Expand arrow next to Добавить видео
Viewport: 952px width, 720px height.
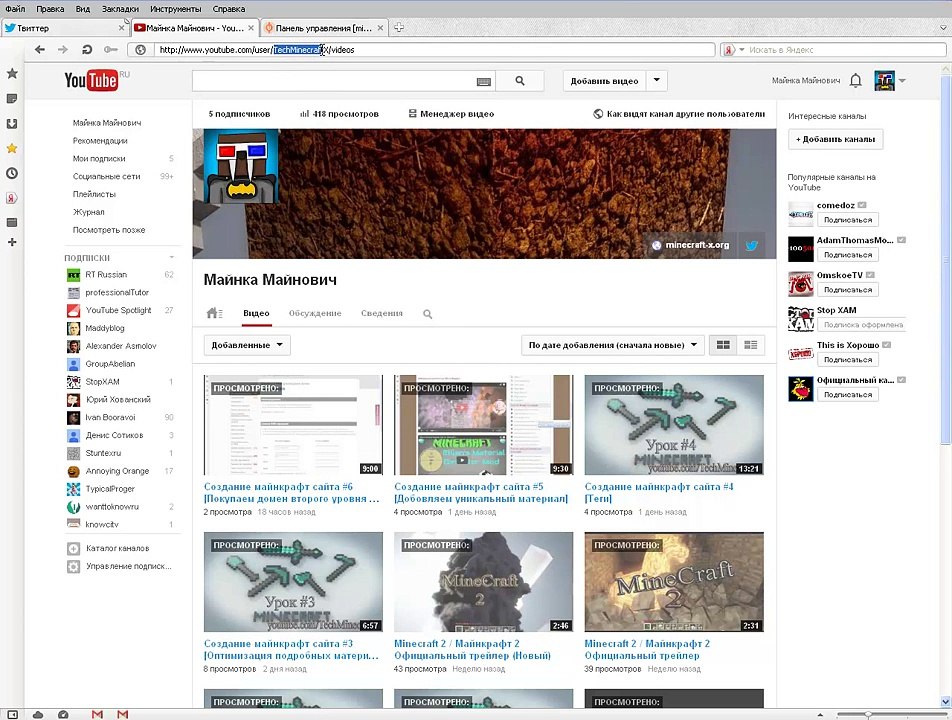tap(657, 81)
